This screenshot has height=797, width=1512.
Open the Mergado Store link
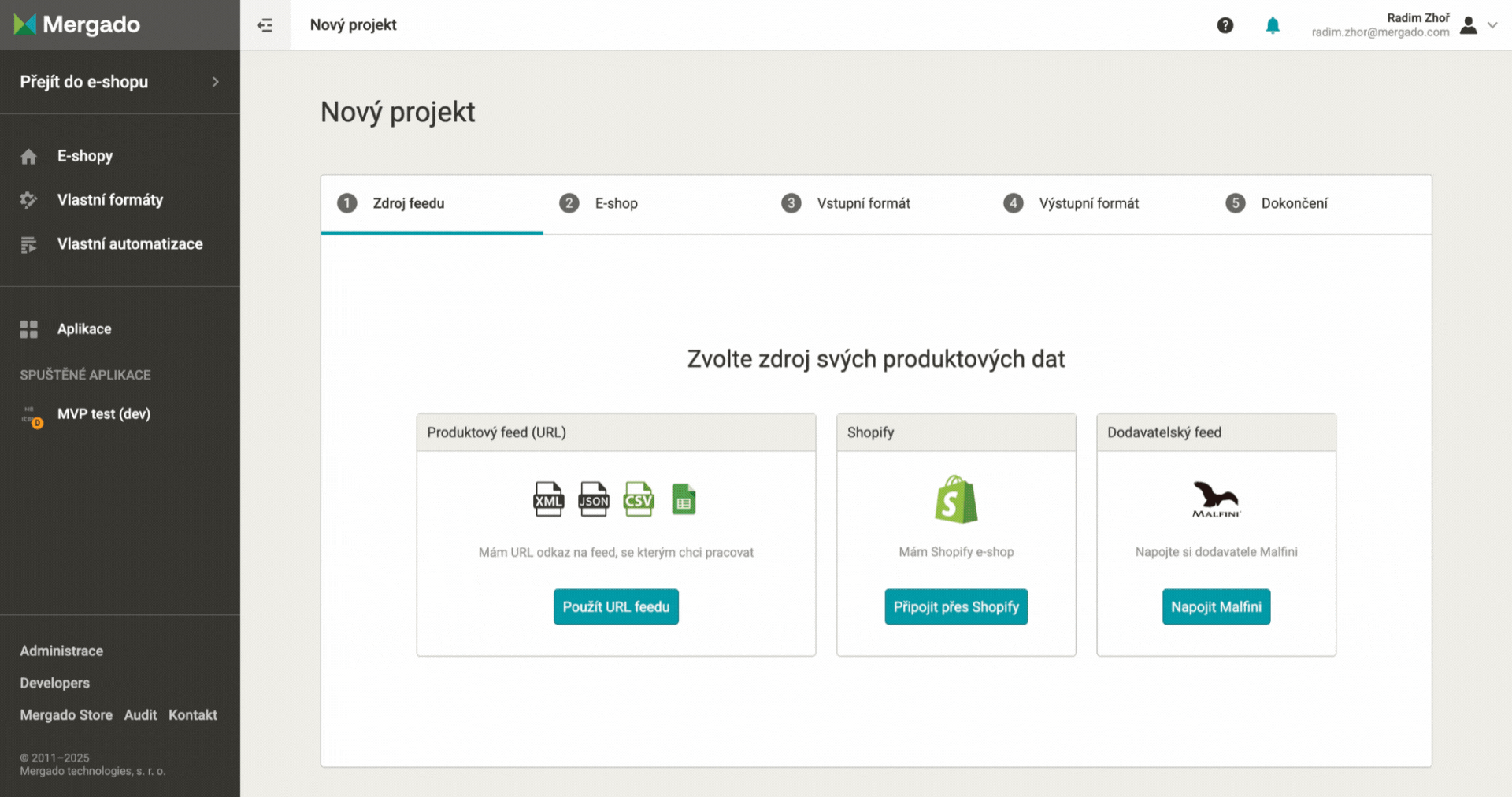(x=66, y=715)
